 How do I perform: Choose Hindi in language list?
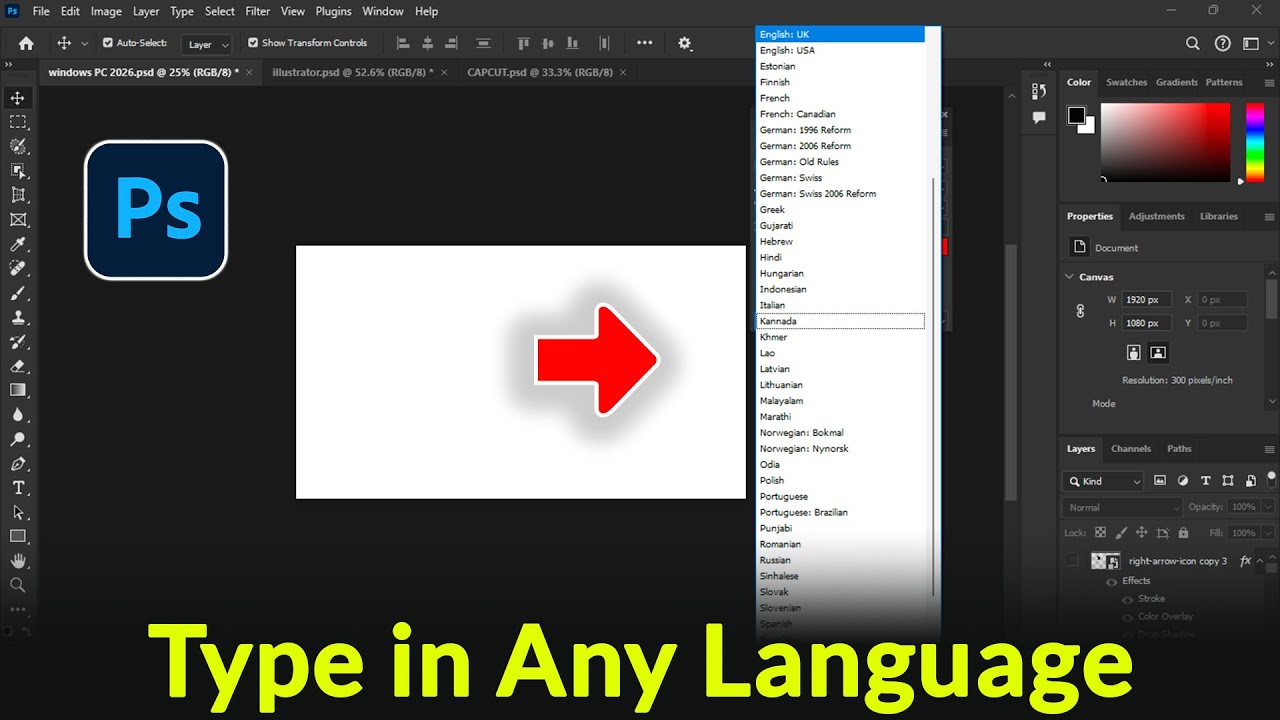pyautogui.click(x=840, y=257)
